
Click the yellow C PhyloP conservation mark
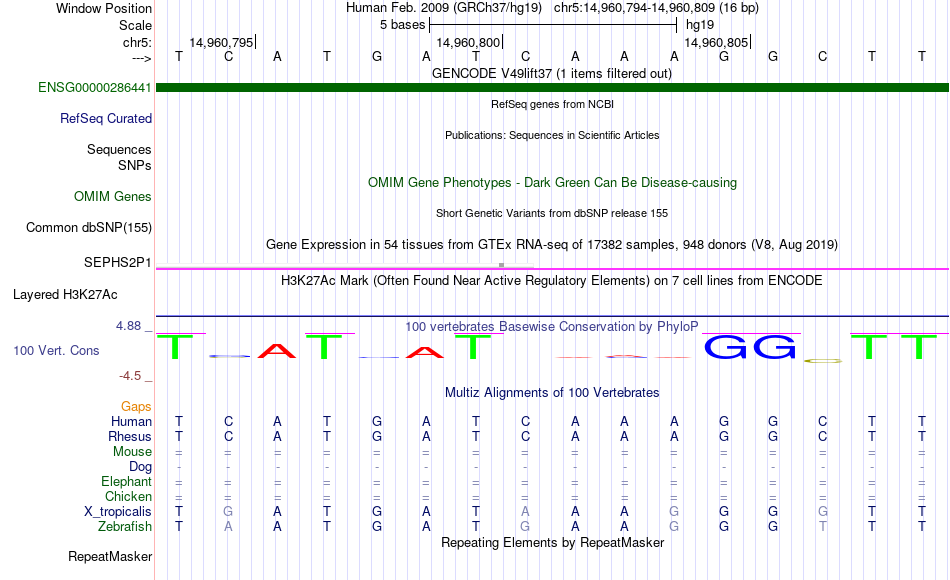pyautogui.click(x=823, y=361)
